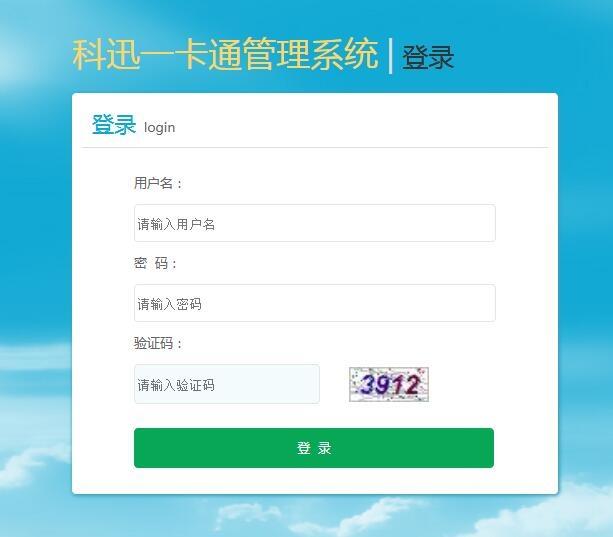Refresh the 3912 captcha image
Viewport: 613px width, 537px height.
(389, 385)
